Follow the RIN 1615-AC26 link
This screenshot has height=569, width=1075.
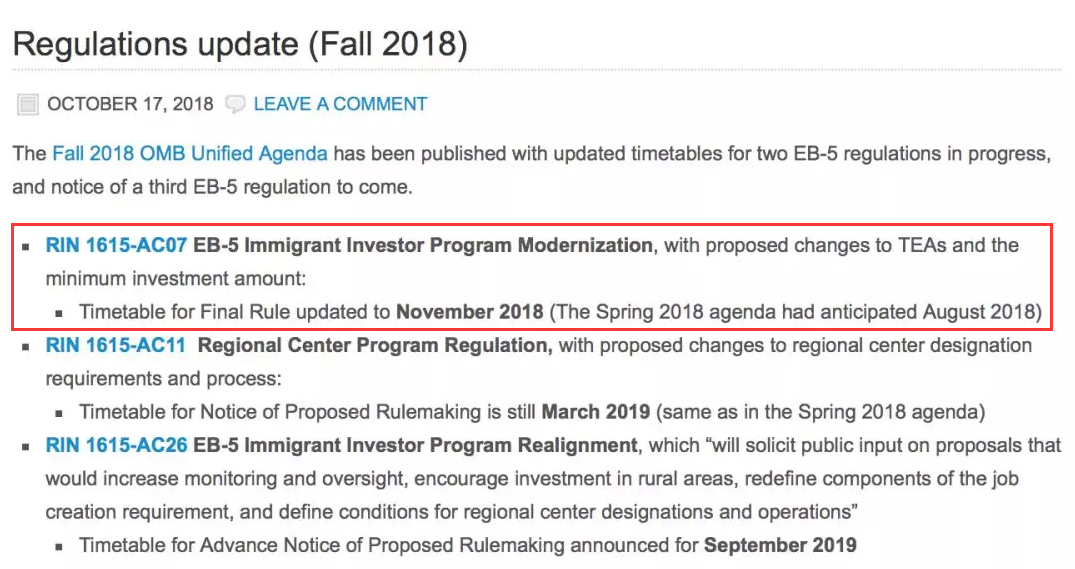pyautogui.click(x=116, y=445)
